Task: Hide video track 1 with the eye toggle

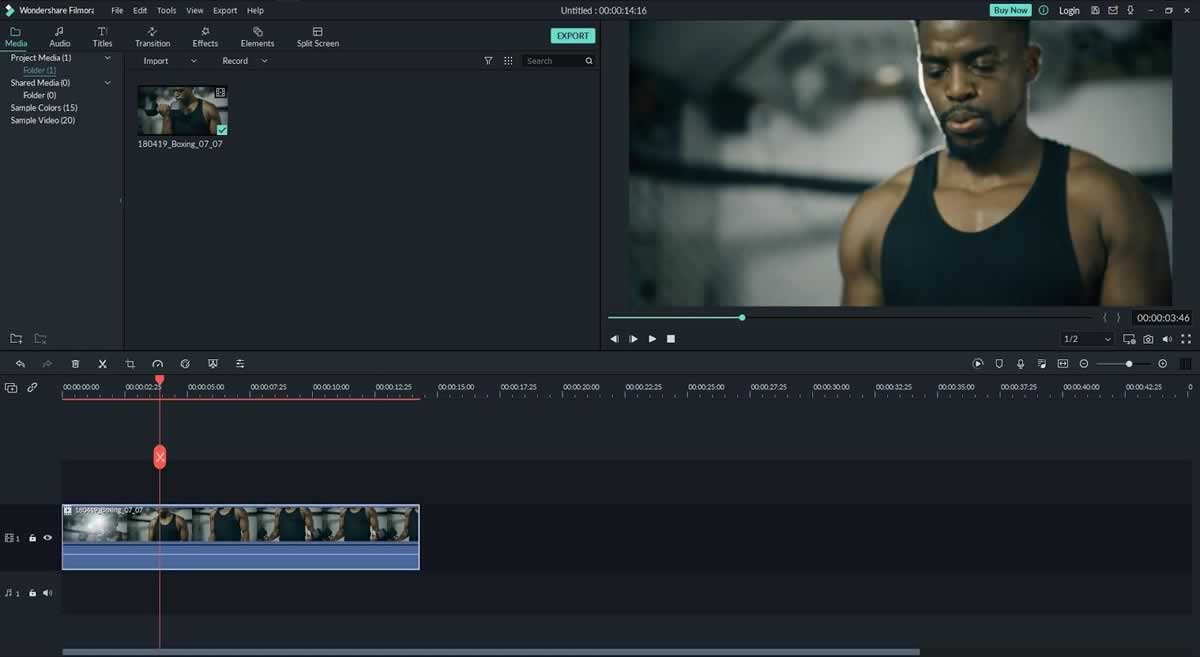Action: coord(46,537)
